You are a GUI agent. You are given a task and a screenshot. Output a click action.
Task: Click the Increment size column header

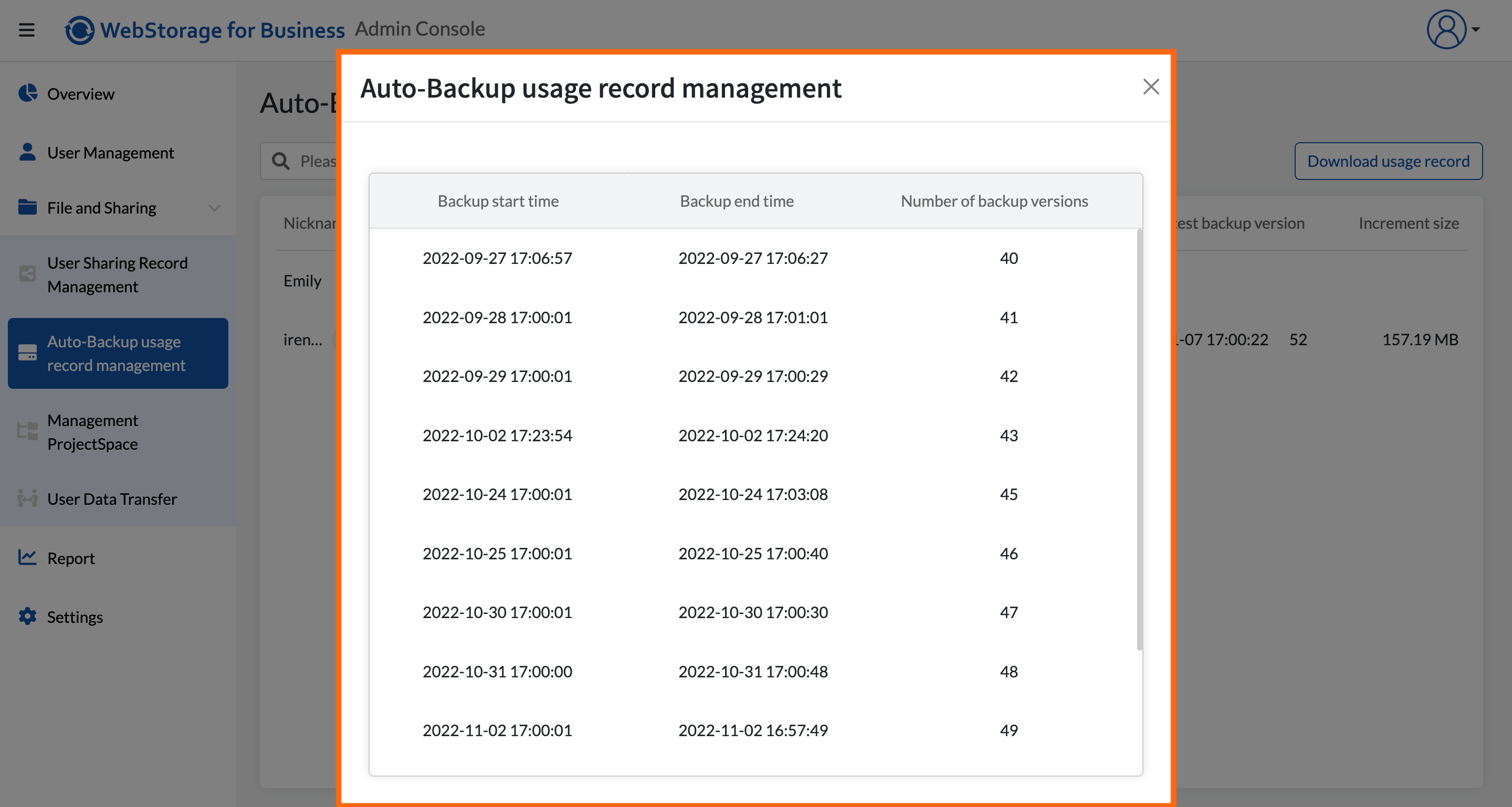click(1409, 223)
